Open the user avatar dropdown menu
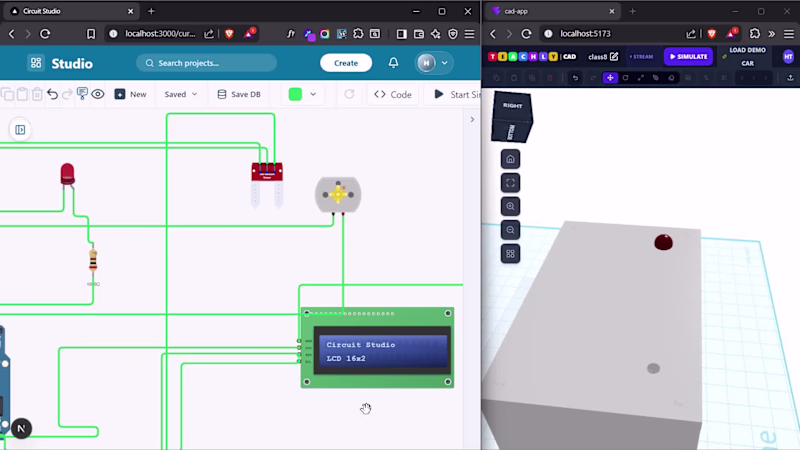Screen dimensions: 800x450 (433, 63)
